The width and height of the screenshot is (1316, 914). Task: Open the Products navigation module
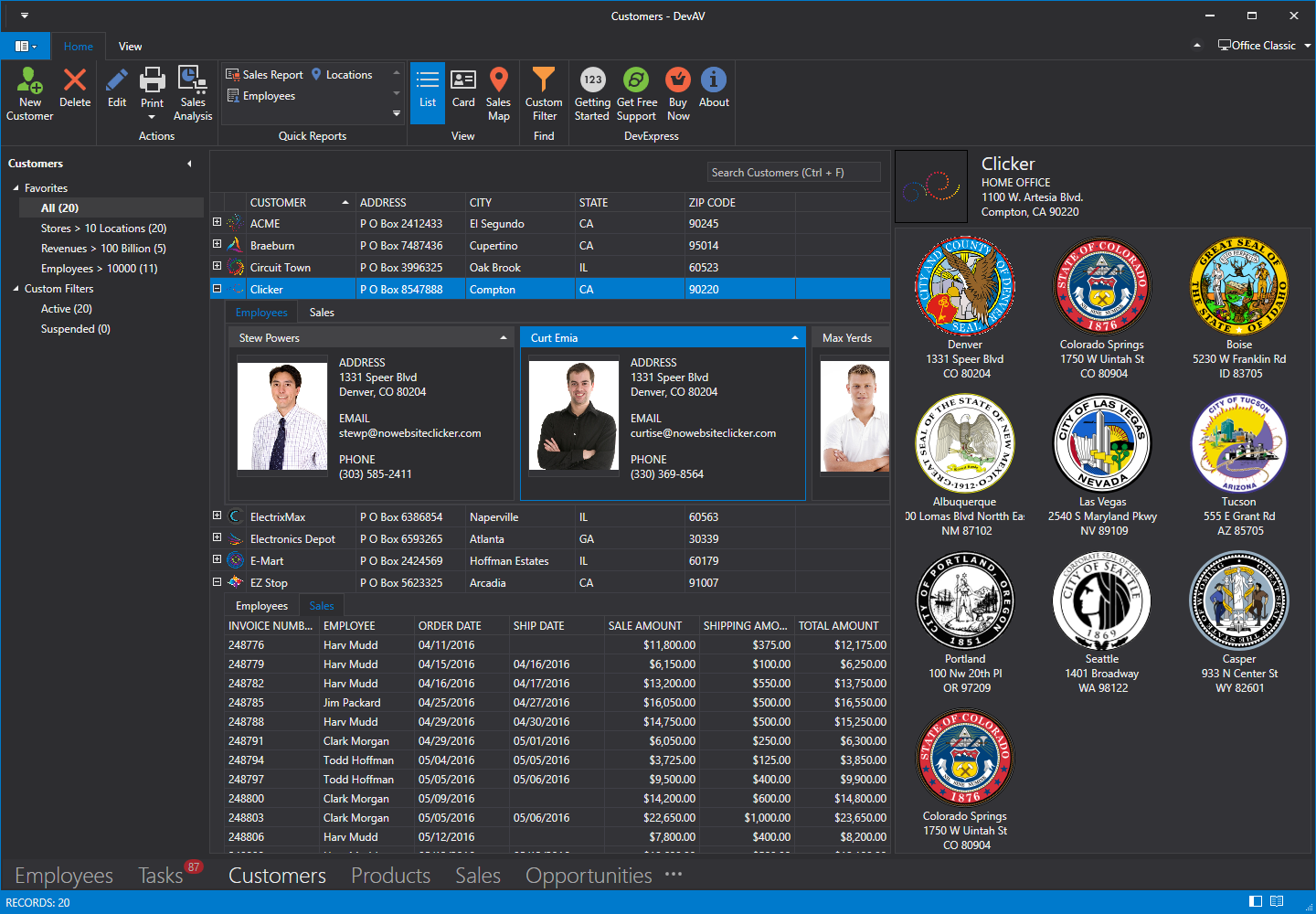point(390,876)
